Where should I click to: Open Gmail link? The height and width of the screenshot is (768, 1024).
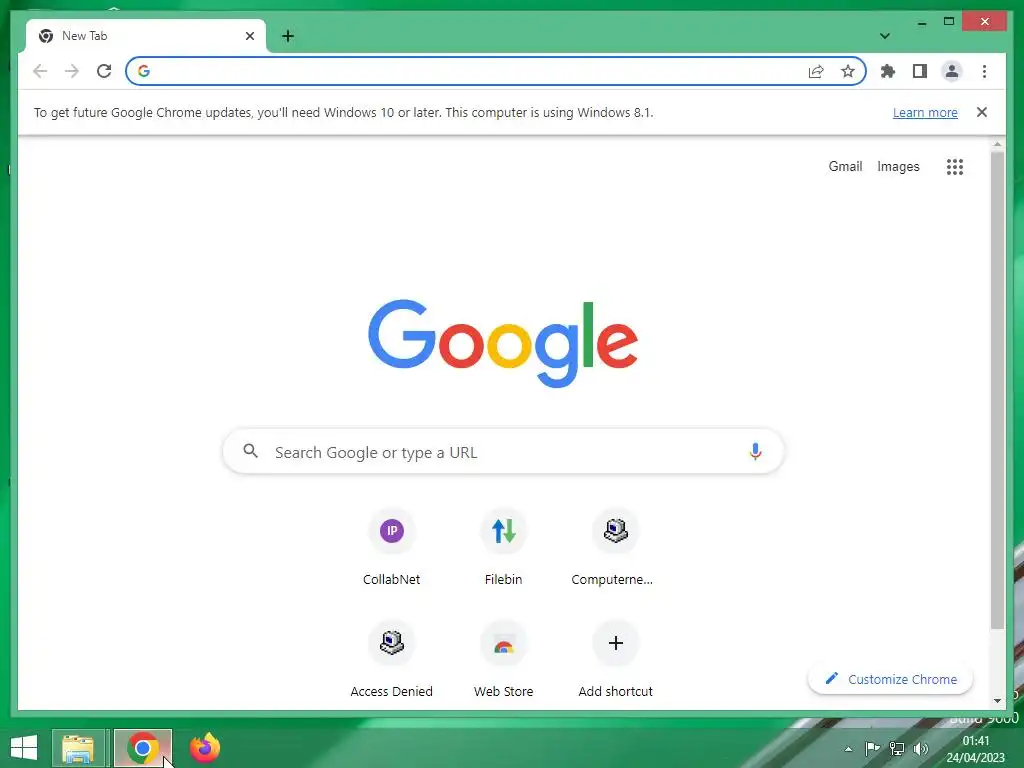[x=845, y=167]
